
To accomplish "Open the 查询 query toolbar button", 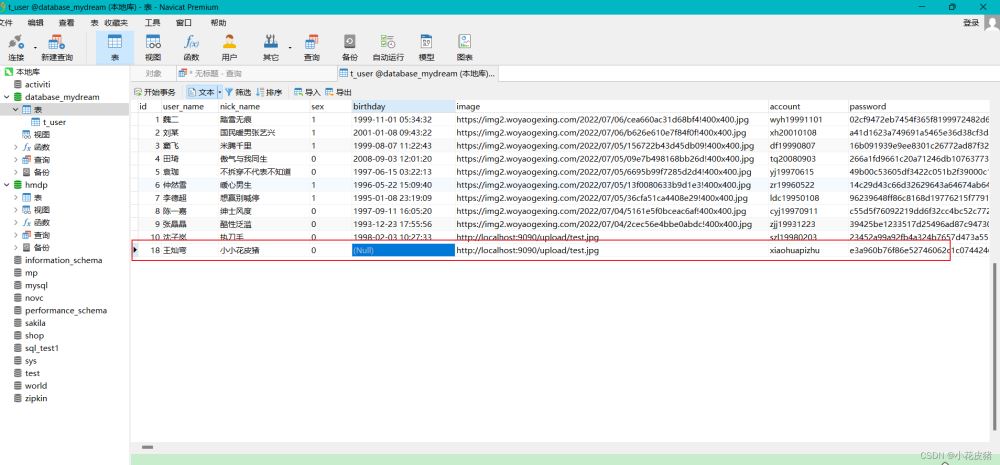I will click(x=312, y=48).
